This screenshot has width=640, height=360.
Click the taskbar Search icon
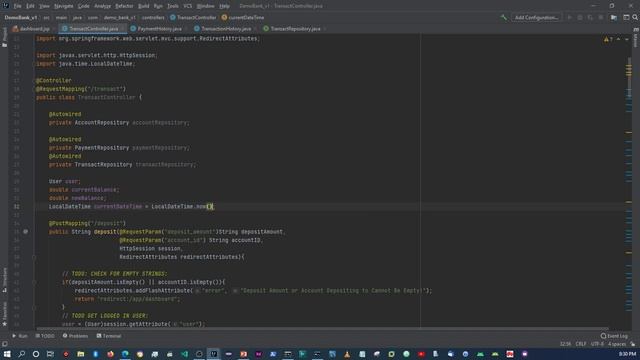(x=22, y=354)
